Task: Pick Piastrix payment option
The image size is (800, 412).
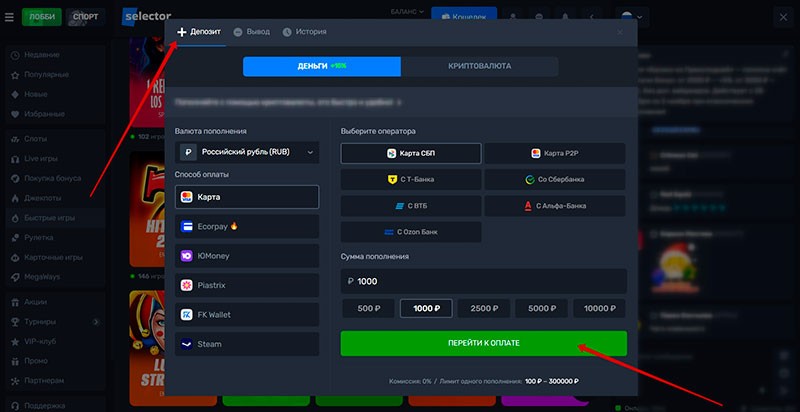Action: coord(246,285)
